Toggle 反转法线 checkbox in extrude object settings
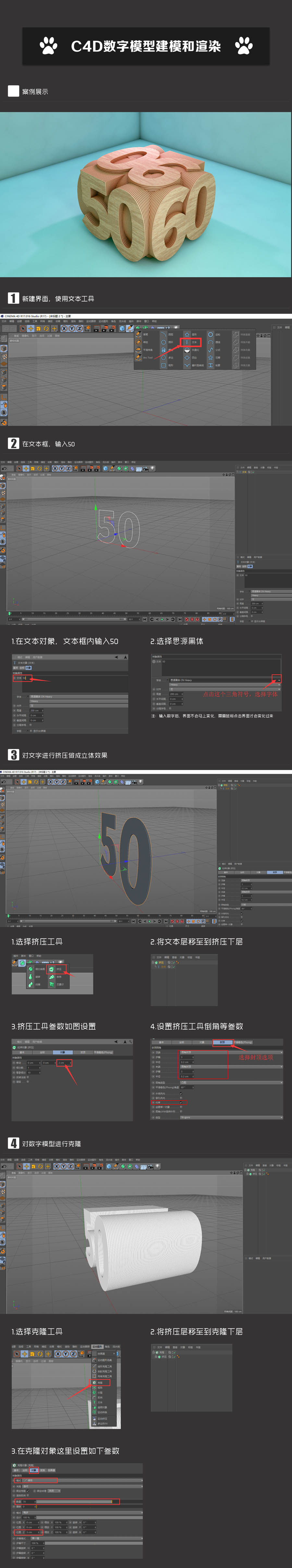The image size is (292, 1568). click(27, 1077)
